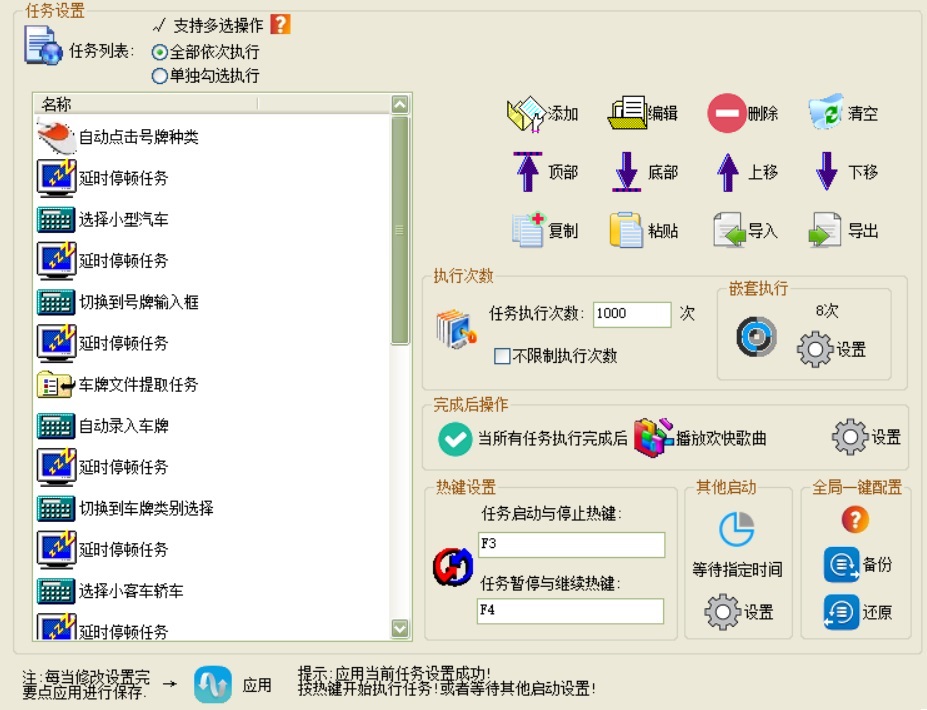Select 车牌文件提取任务 in the task list

pos(138,385)
